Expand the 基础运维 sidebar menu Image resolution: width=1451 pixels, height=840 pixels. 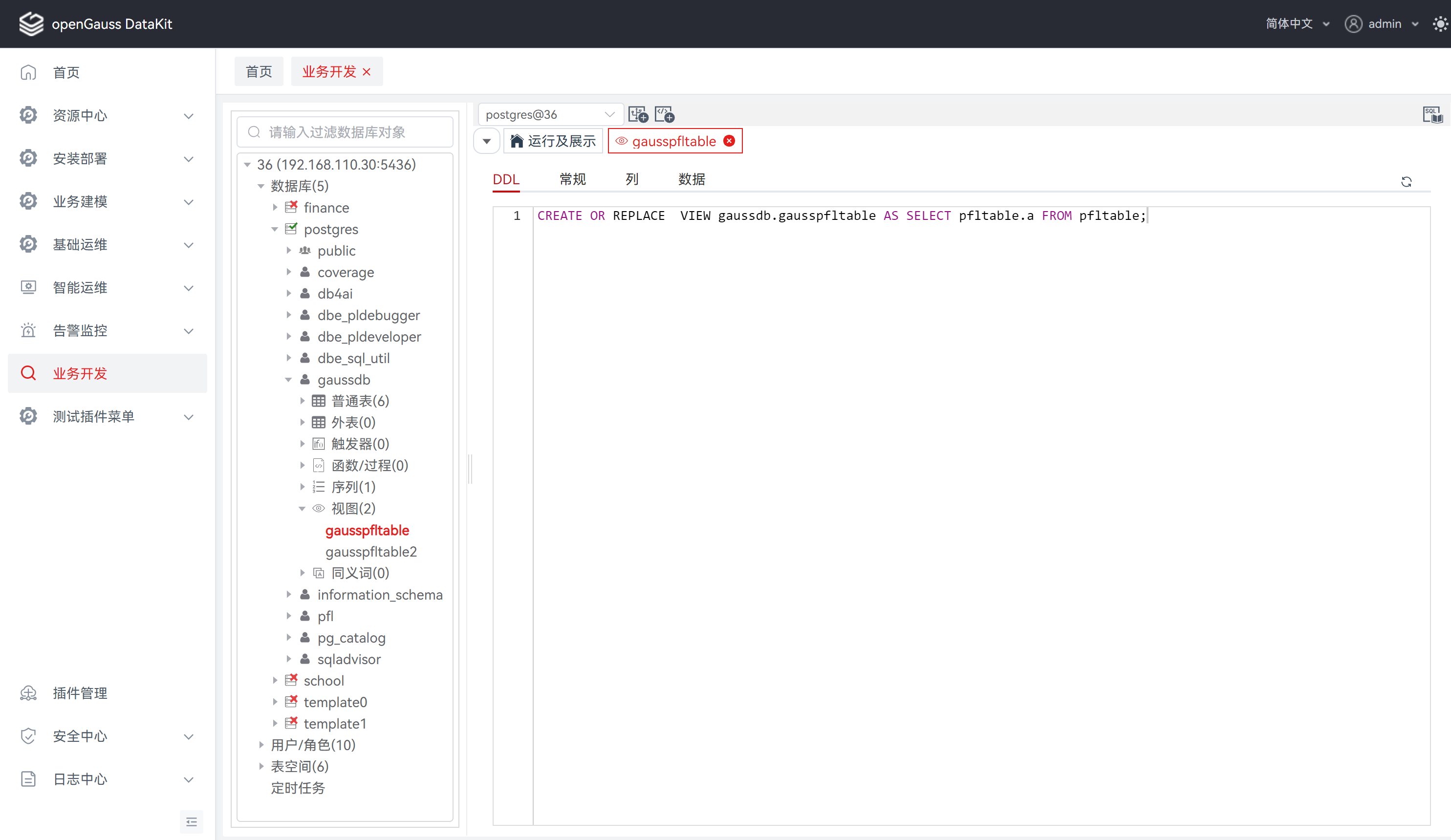point(107,245)
